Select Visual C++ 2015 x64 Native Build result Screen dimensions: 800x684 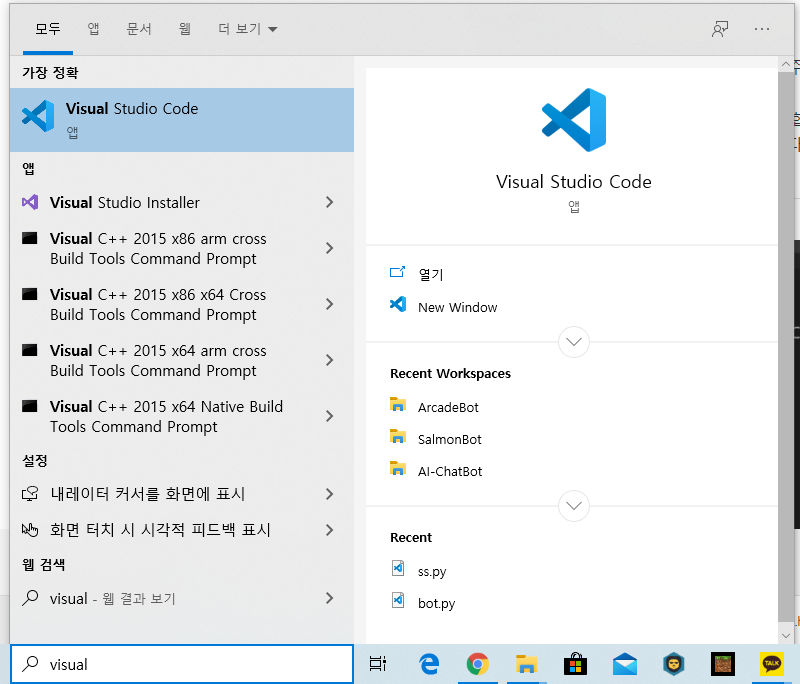[x=182, y=416]
